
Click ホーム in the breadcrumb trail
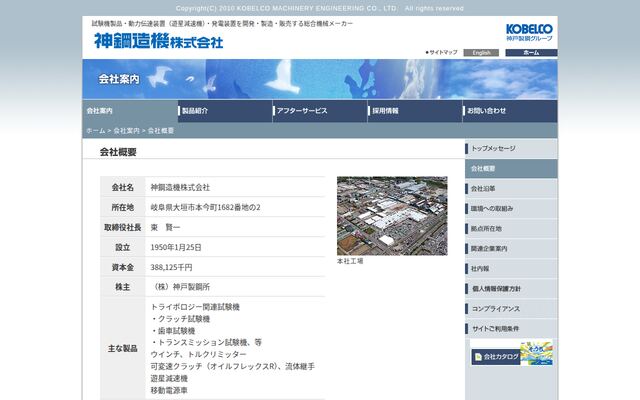coord(96,131)
